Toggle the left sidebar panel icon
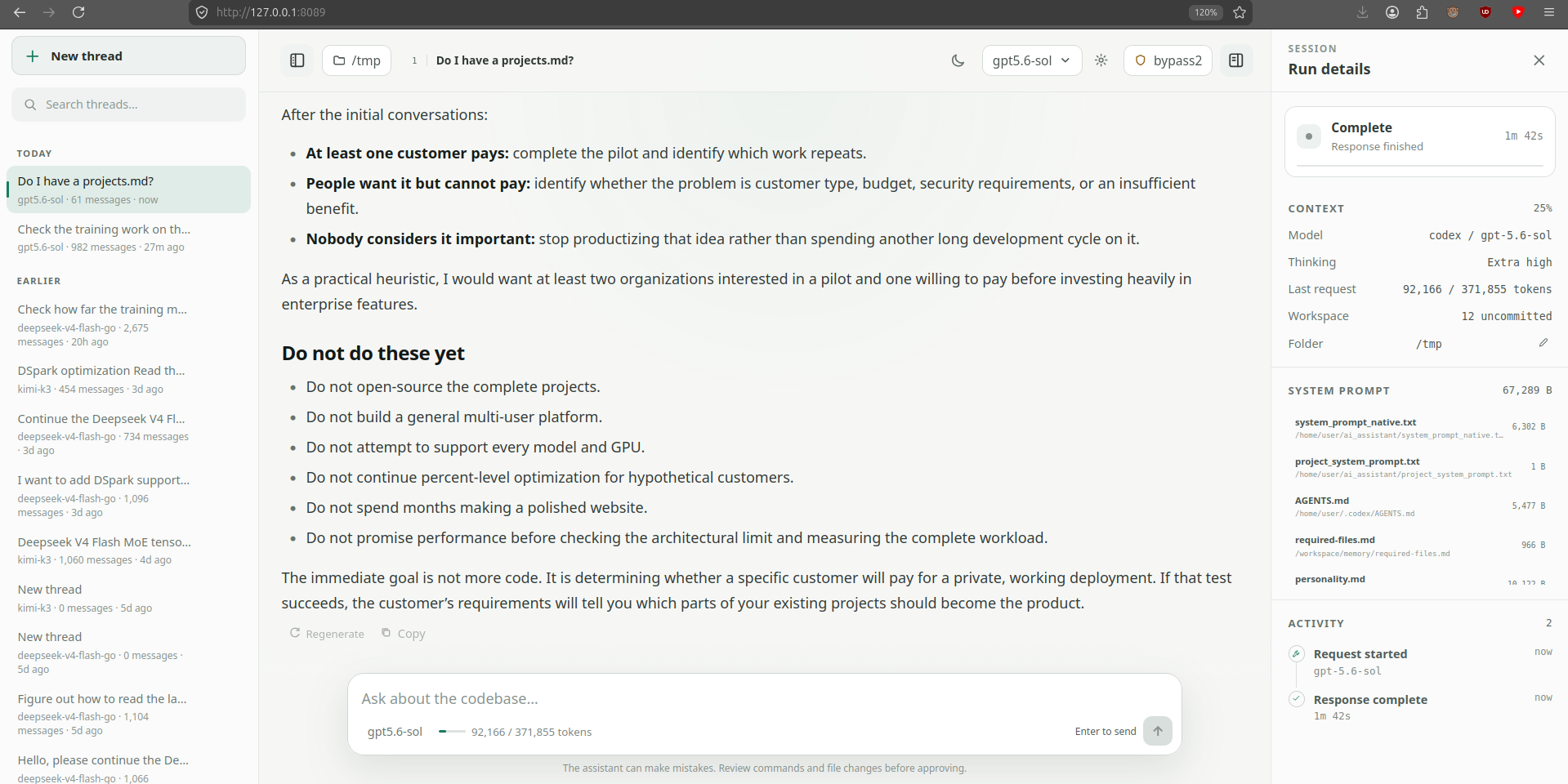This screenshot has width=1568, height=784. tap(297, 60)
